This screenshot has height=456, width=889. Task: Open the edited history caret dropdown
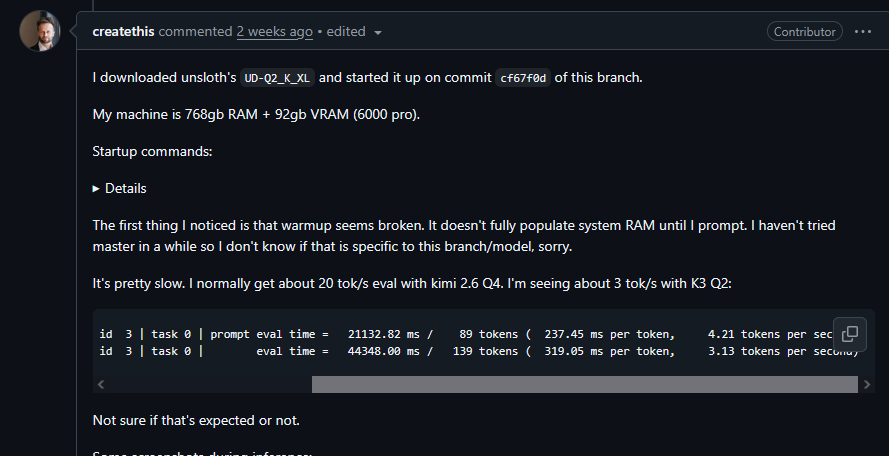pyautogui.click(x=378, y=33)
